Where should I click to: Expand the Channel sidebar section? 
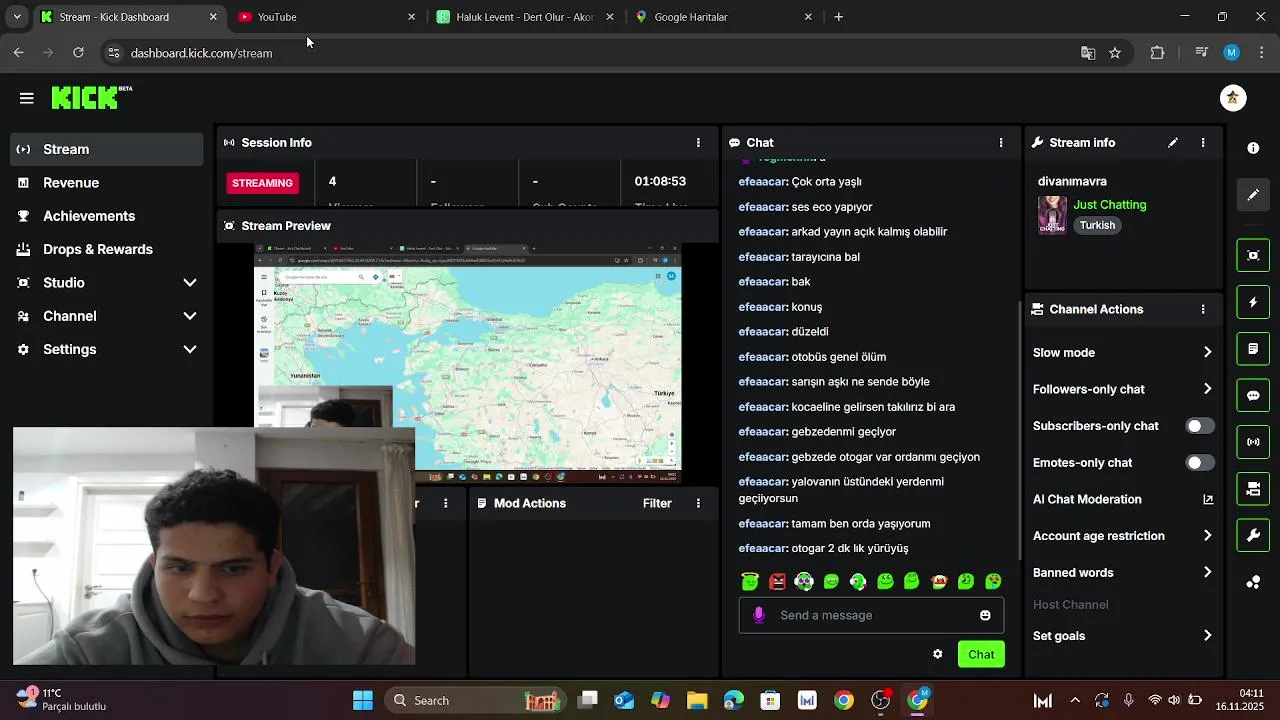107,316
